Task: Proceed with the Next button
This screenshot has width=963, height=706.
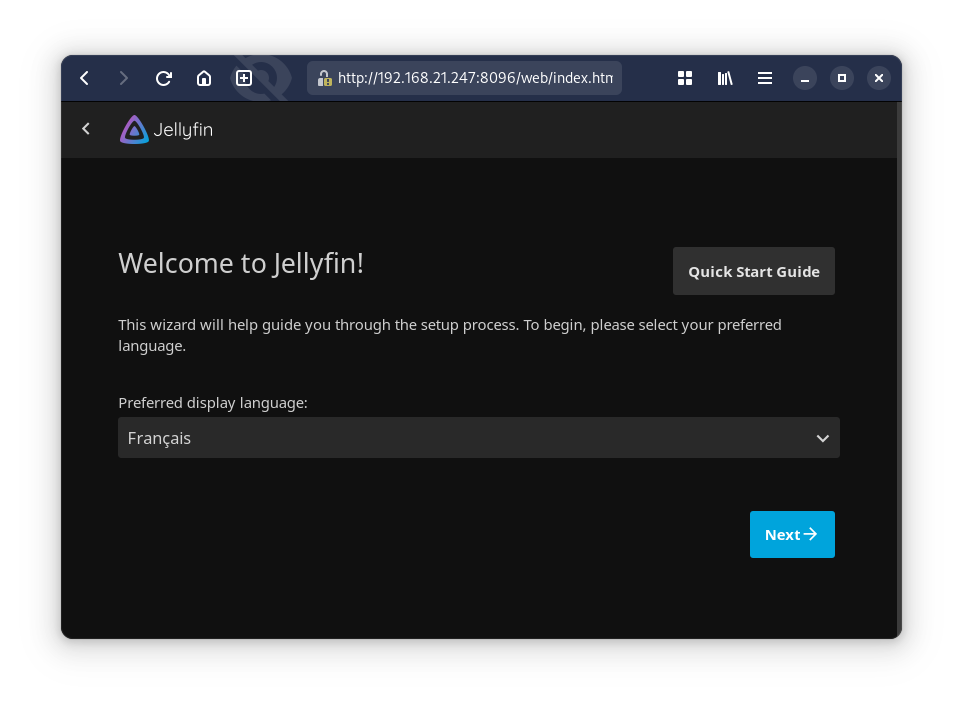Action: coord(792,534)
